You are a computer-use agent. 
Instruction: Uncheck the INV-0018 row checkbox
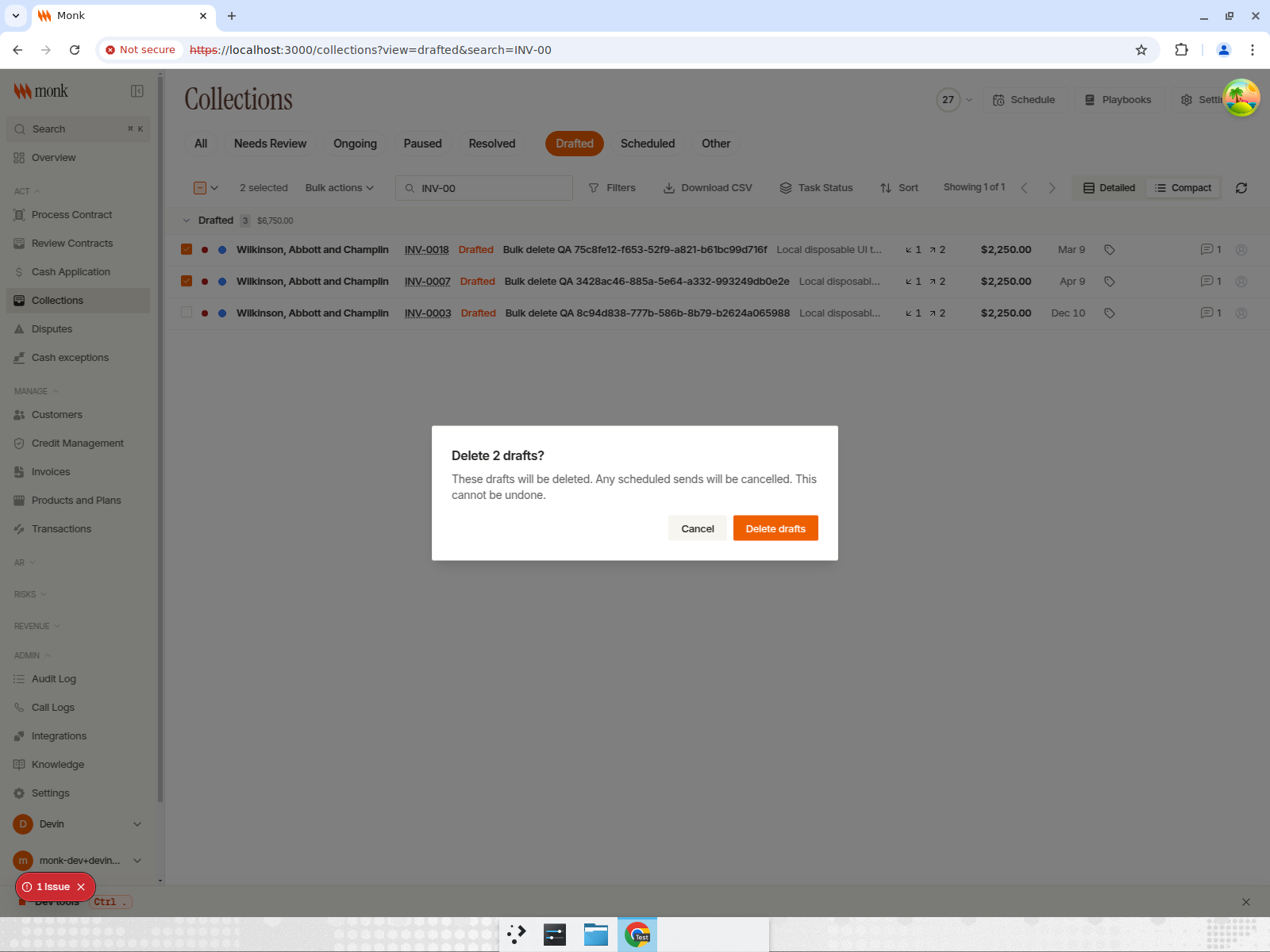click(x=187, y=249)
